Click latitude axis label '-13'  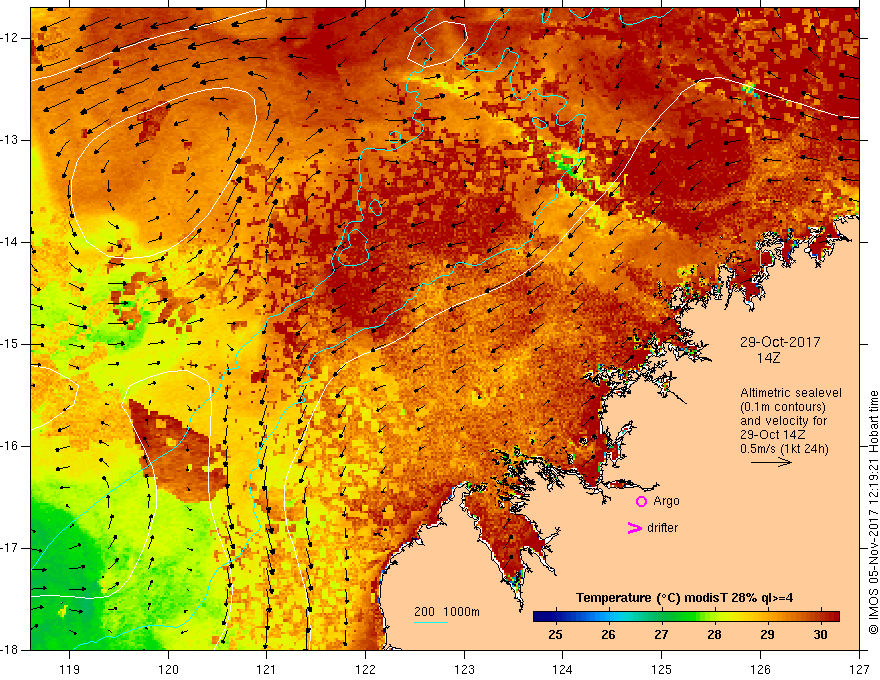click(x=11, y=140)
